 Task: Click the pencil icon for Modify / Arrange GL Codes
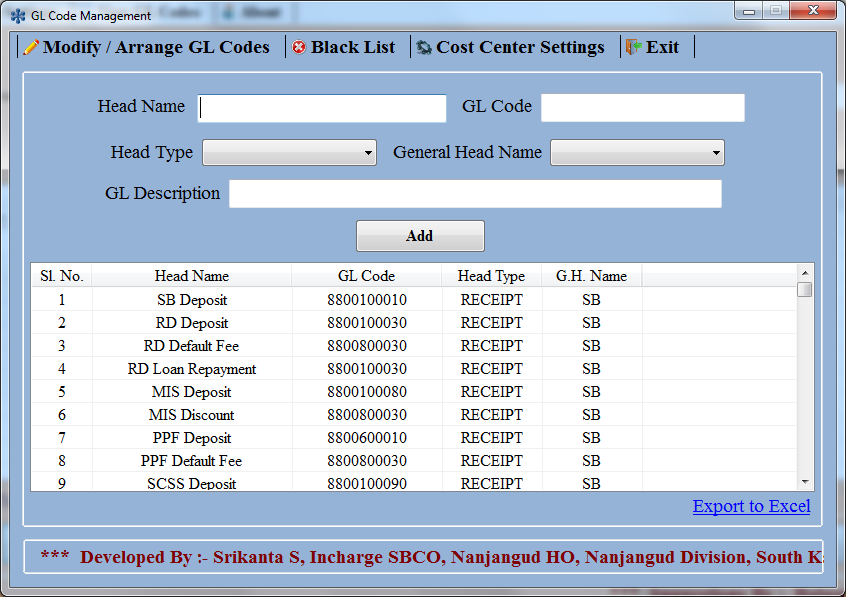click(x=31, y=46)
